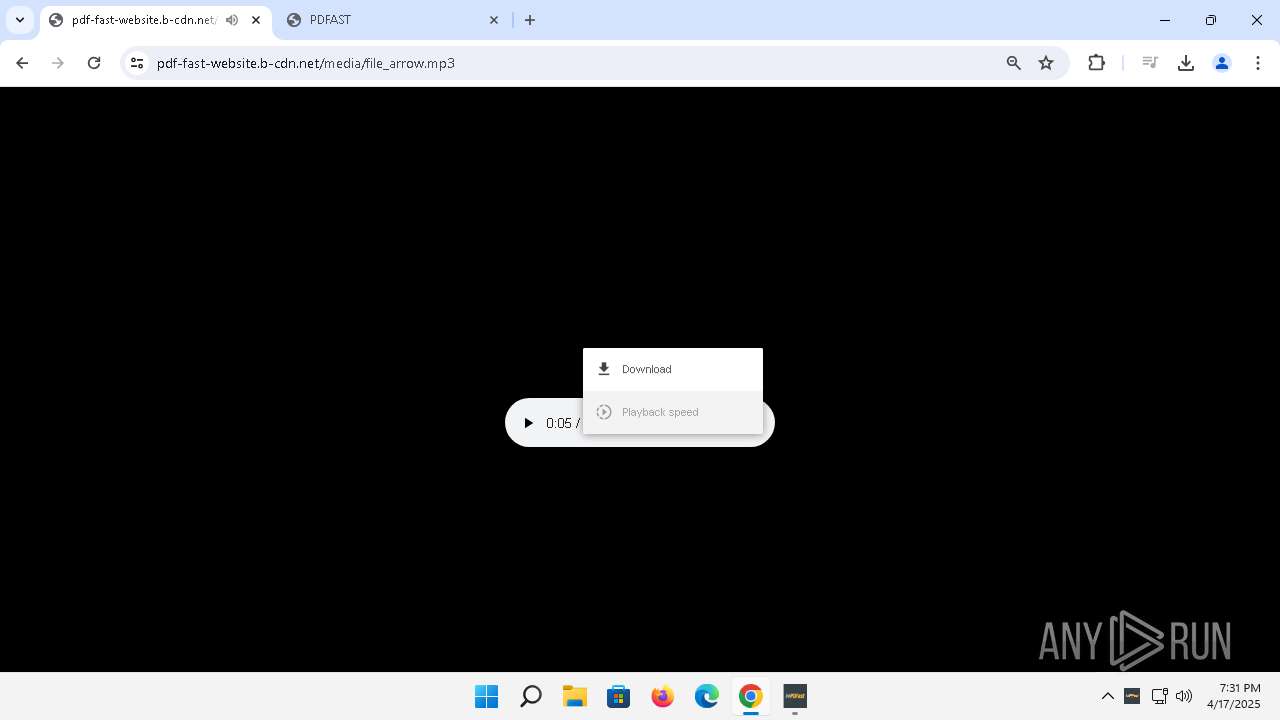Screen dimensions: 1280x720
Task: Open the zoom magnifier icon
Action: pos(1014,63)
